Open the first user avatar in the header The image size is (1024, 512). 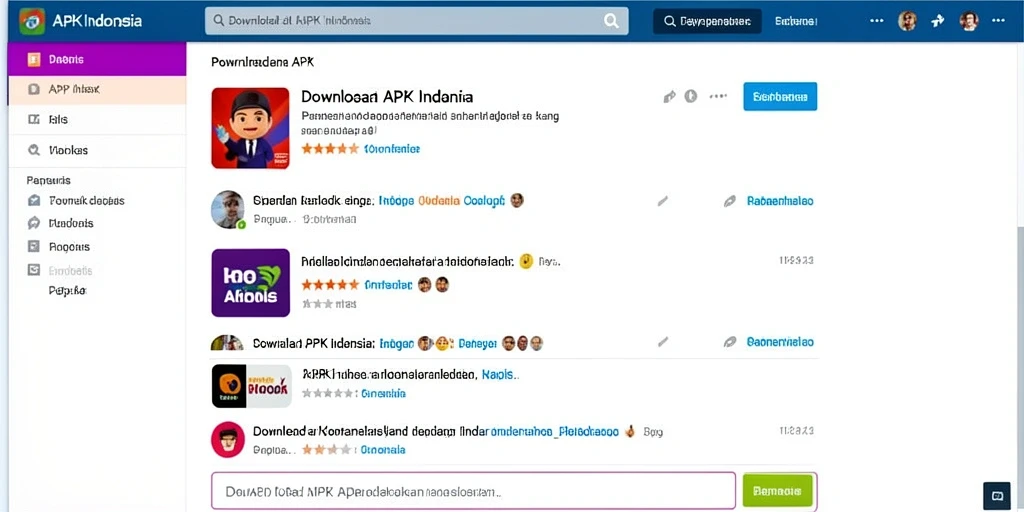(907, 21)
